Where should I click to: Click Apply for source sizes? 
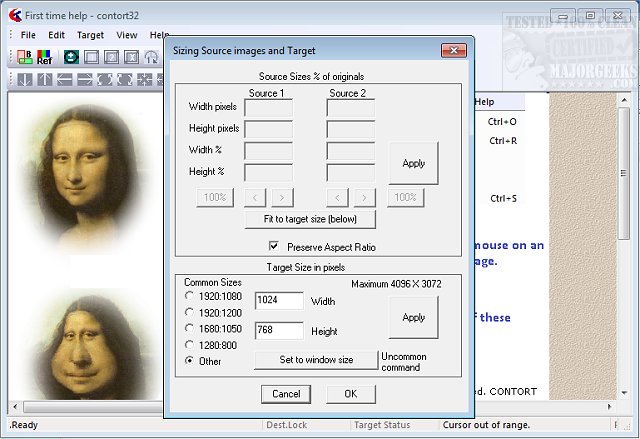pos(414,163)
